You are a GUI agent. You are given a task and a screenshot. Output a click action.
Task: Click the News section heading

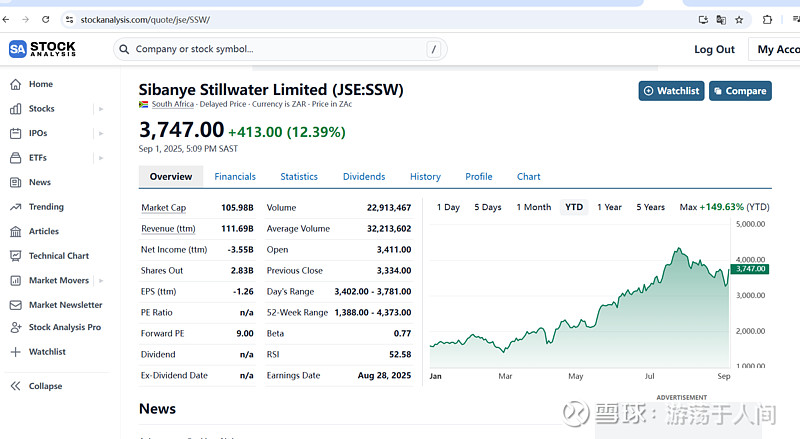point(157,409)
